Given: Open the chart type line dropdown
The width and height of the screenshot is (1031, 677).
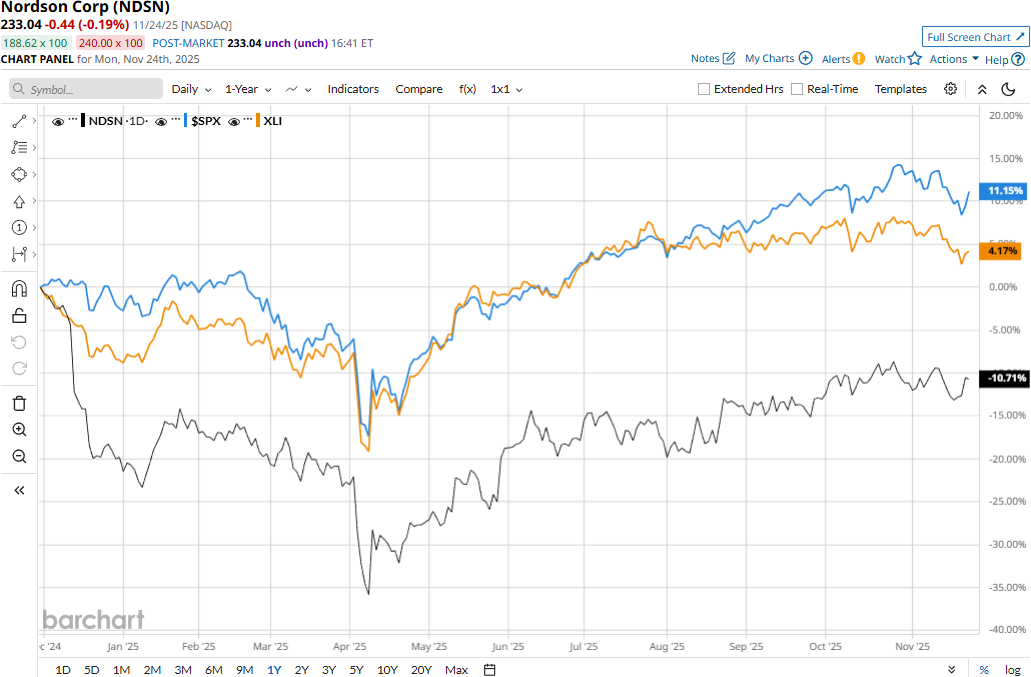Looking at the screenshot, I should (299, 89).
